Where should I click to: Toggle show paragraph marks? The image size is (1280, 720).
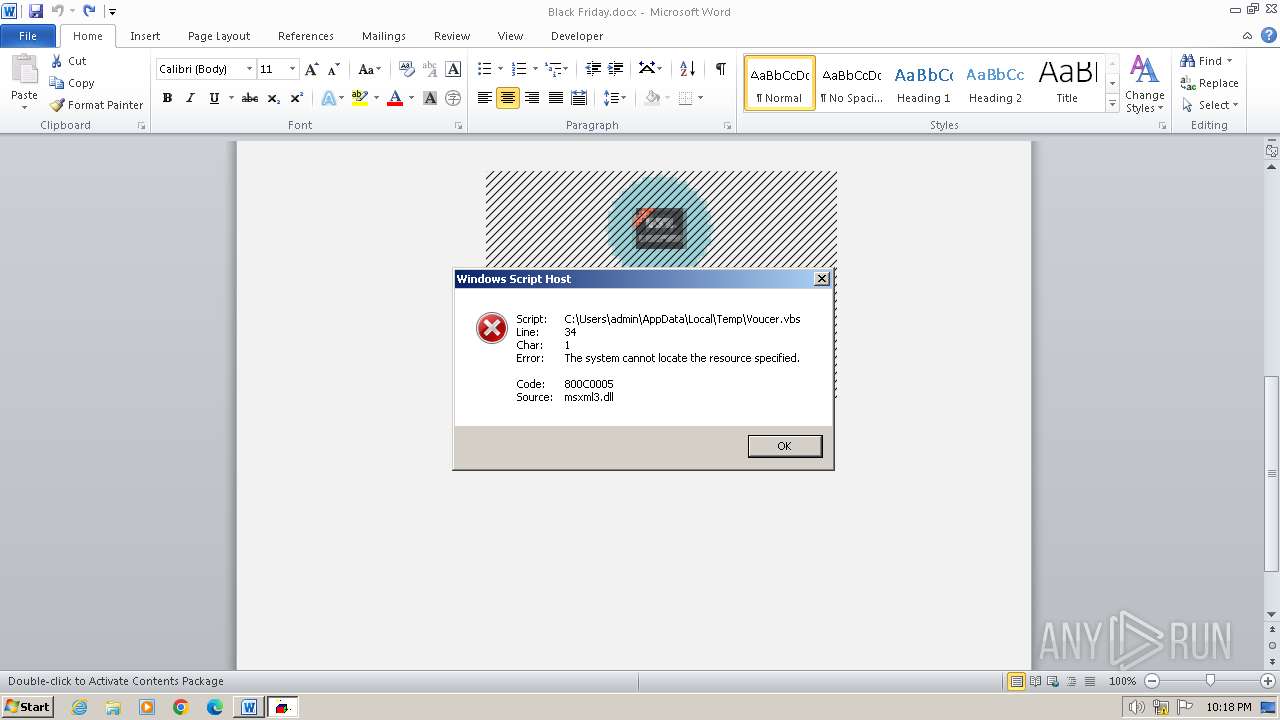click(720, 69)
